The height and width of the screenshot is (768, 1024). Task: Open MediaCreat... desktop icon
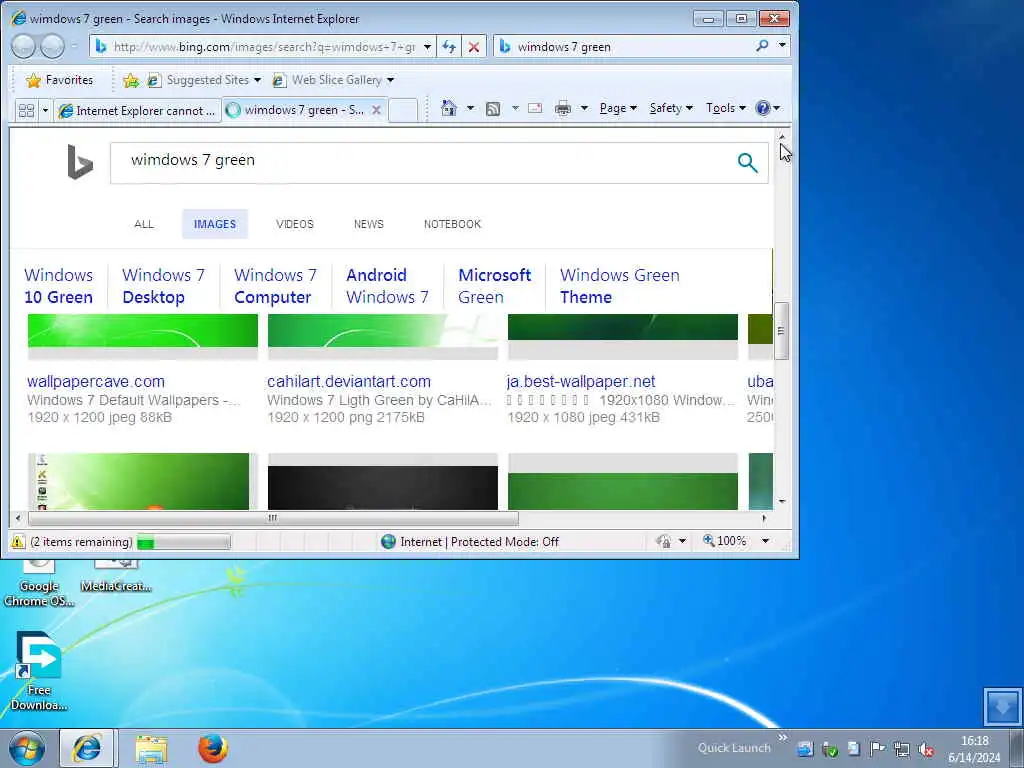coord(116,576)
